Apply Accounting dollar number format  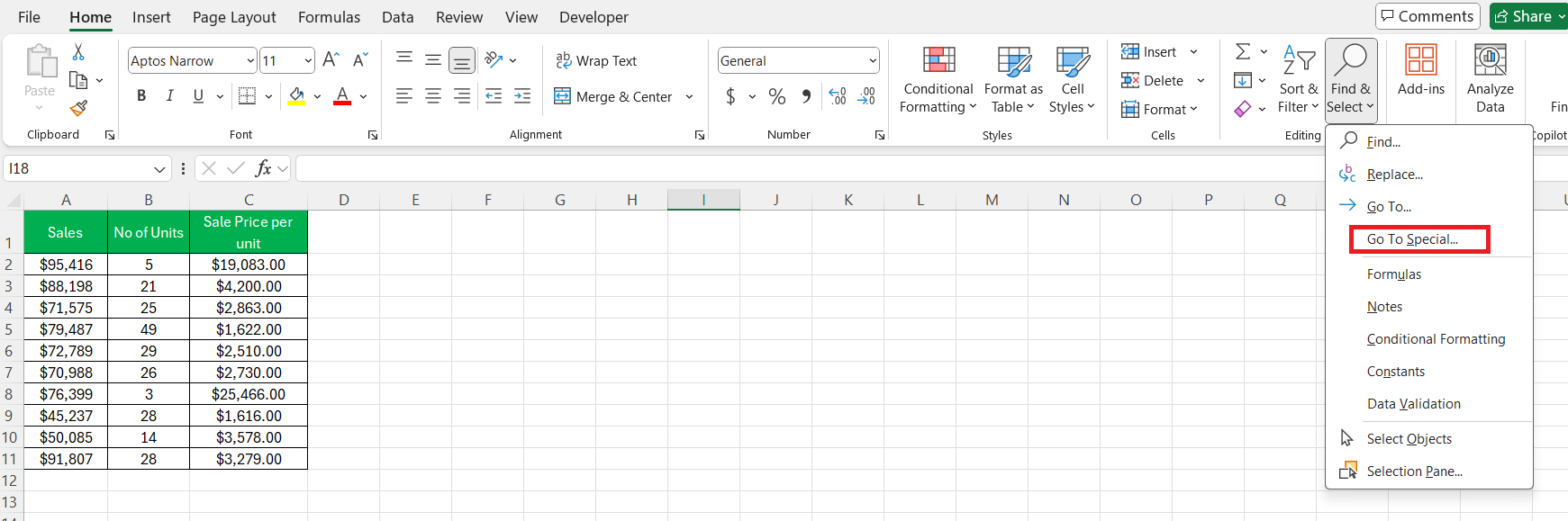[x=730, y=96]
